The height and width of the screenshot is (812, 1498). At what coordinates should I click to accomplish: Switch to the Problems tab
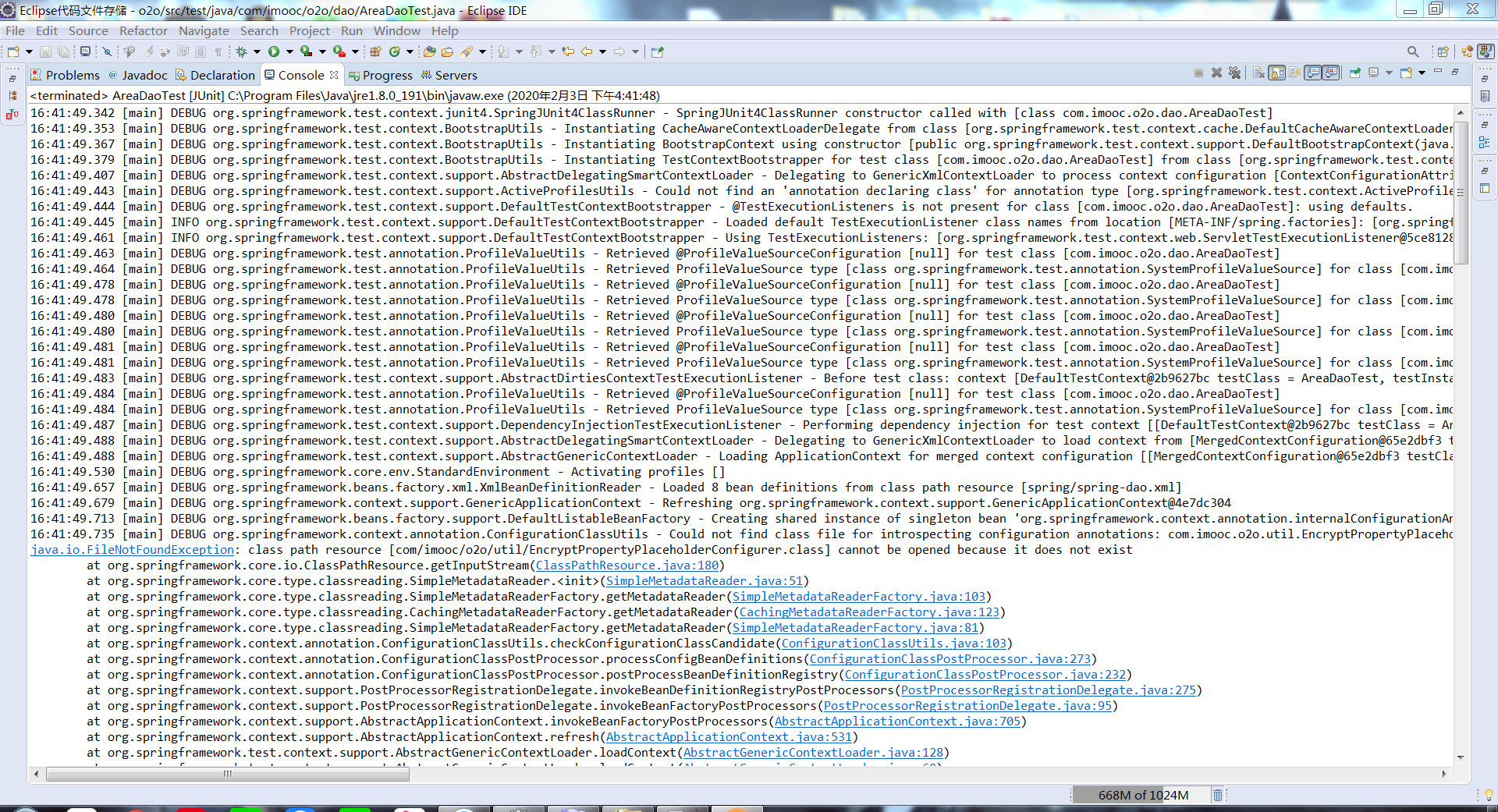tap(66, 75)
